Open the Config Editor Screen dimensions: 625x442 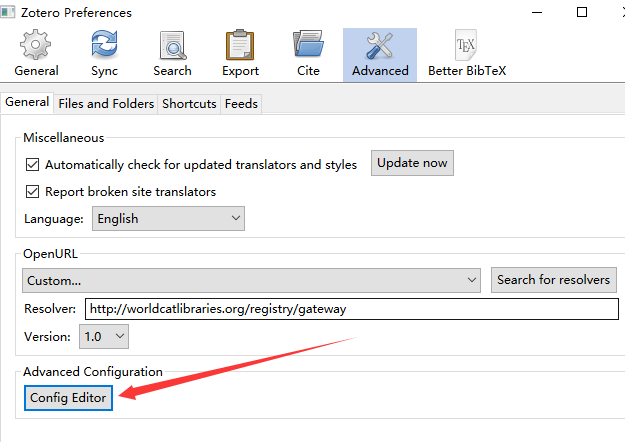tap(68, 398)
